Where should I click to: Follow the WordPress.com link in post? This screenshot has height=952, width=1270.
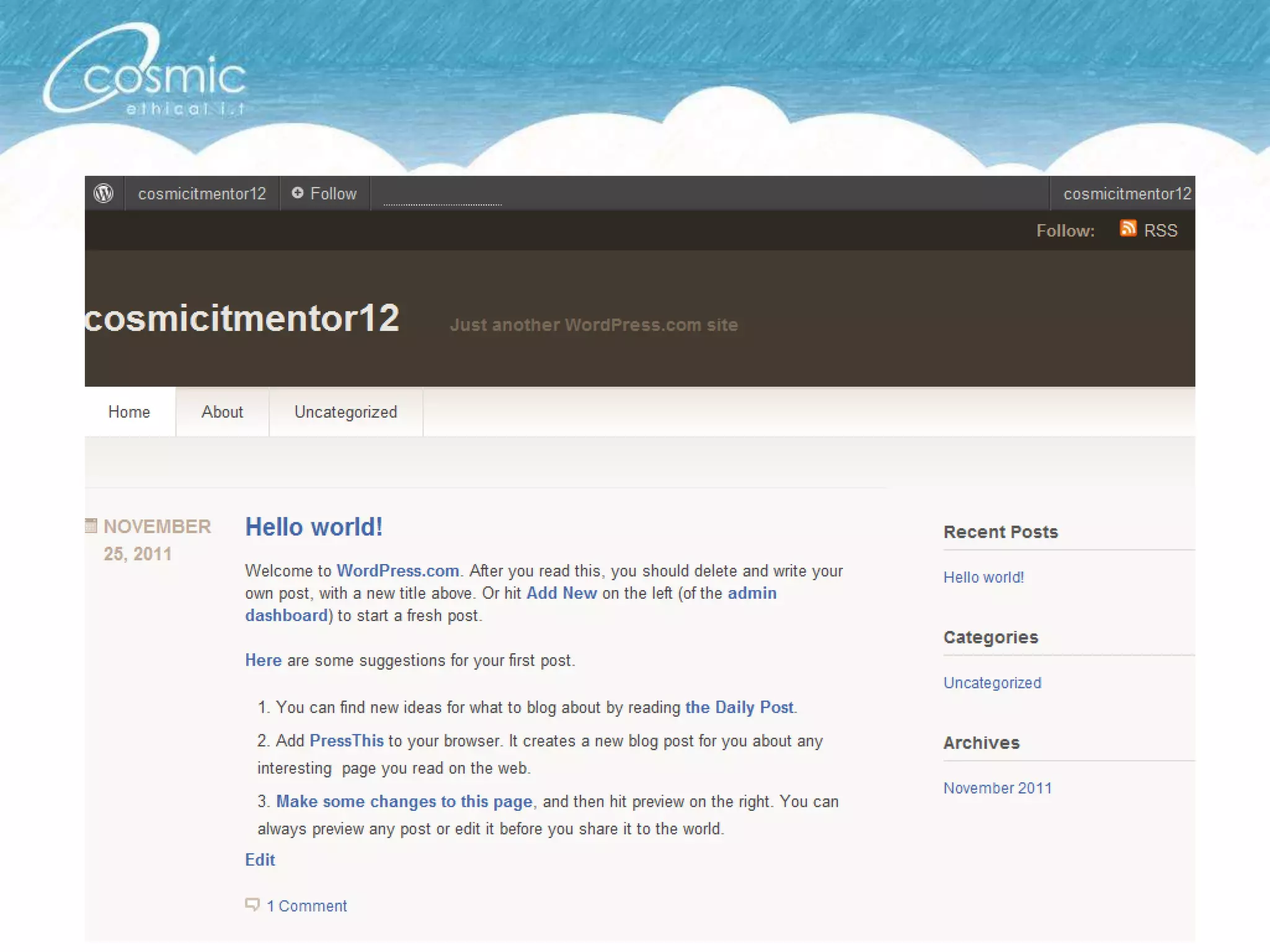click(x=397, y=571)
